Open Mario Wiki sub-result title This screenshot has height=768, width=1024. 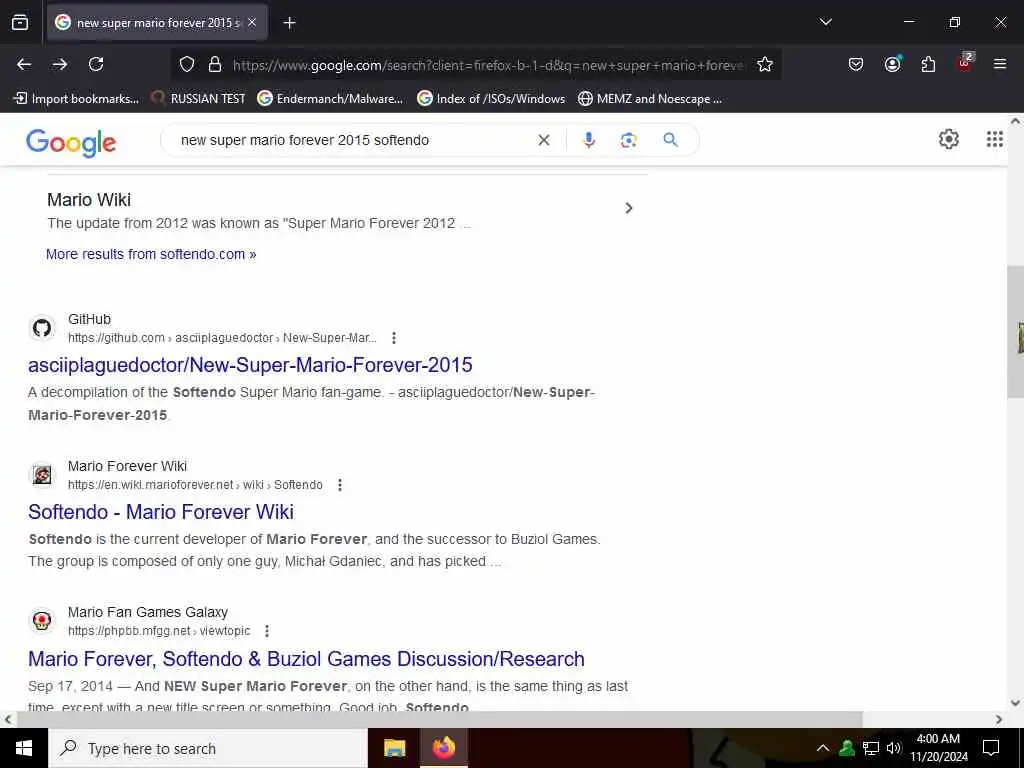point(89,200)
